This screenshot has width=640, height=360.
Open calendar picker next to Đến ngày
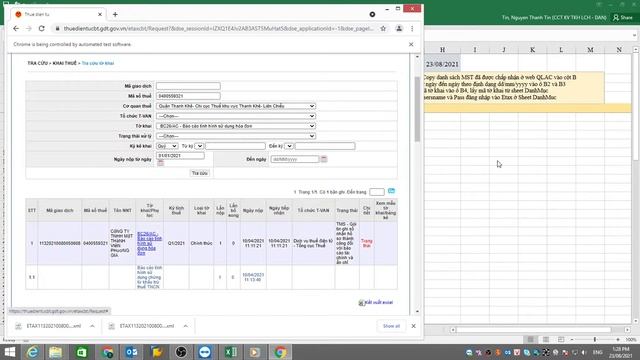point(324,159)
